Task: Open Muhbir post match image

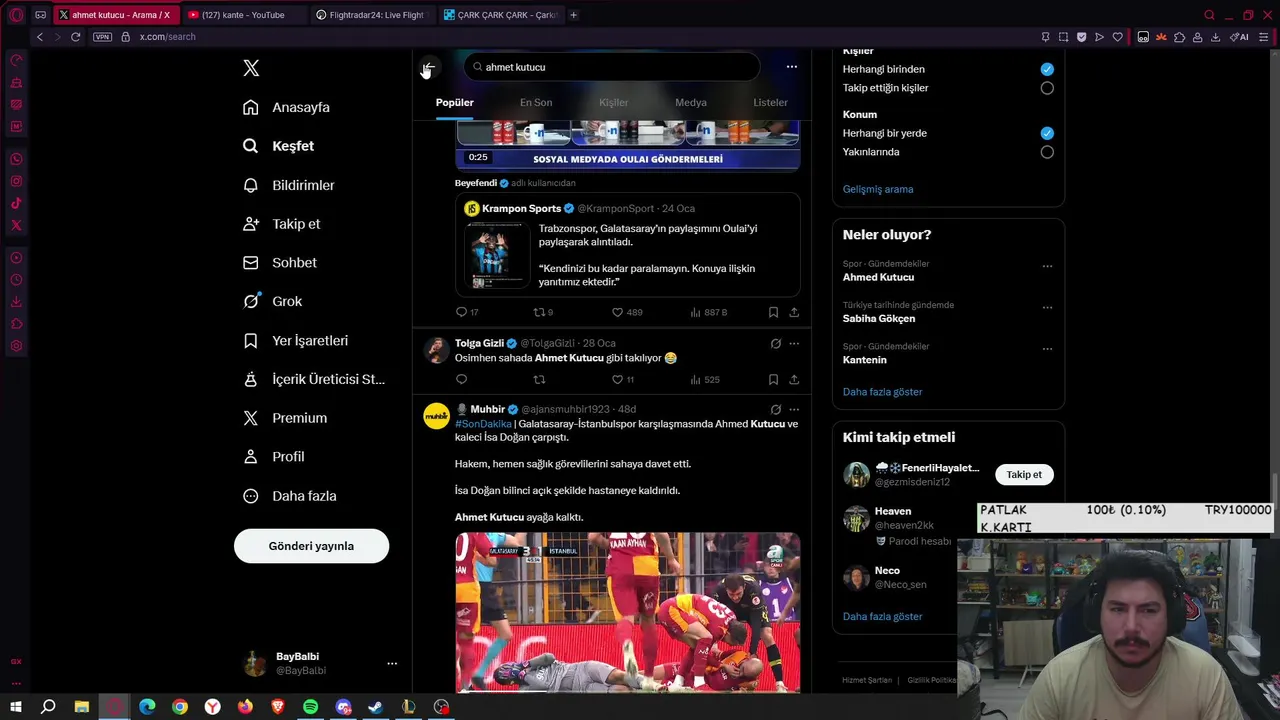Action: 628,612
